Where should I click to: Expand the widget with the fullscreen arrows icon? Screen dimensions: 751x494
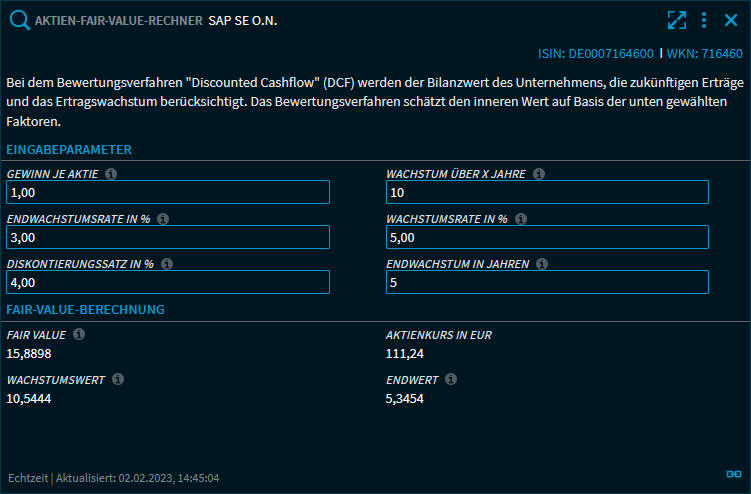[677, 20]
